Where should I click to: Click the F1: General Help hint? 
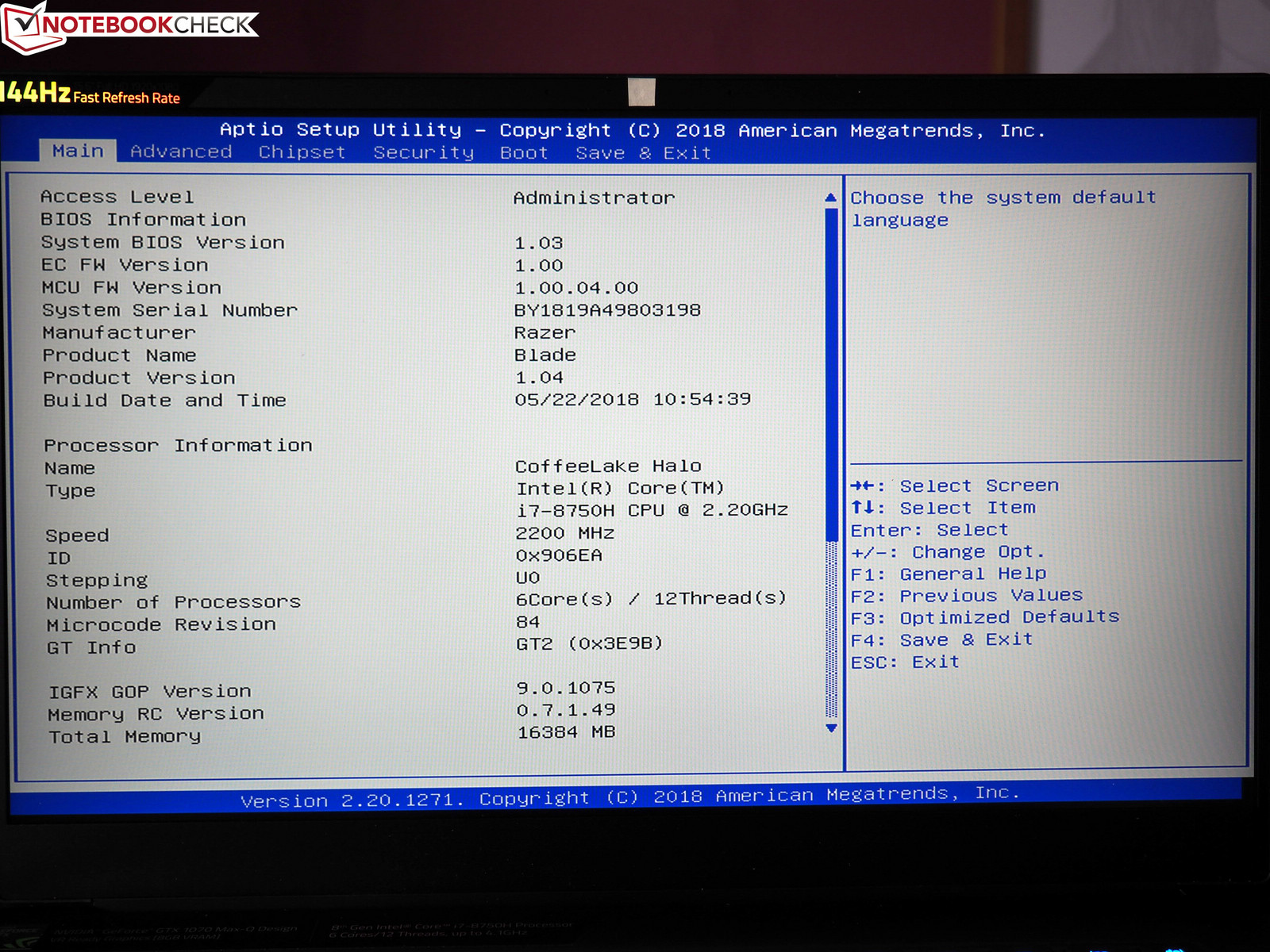[949, 574]
